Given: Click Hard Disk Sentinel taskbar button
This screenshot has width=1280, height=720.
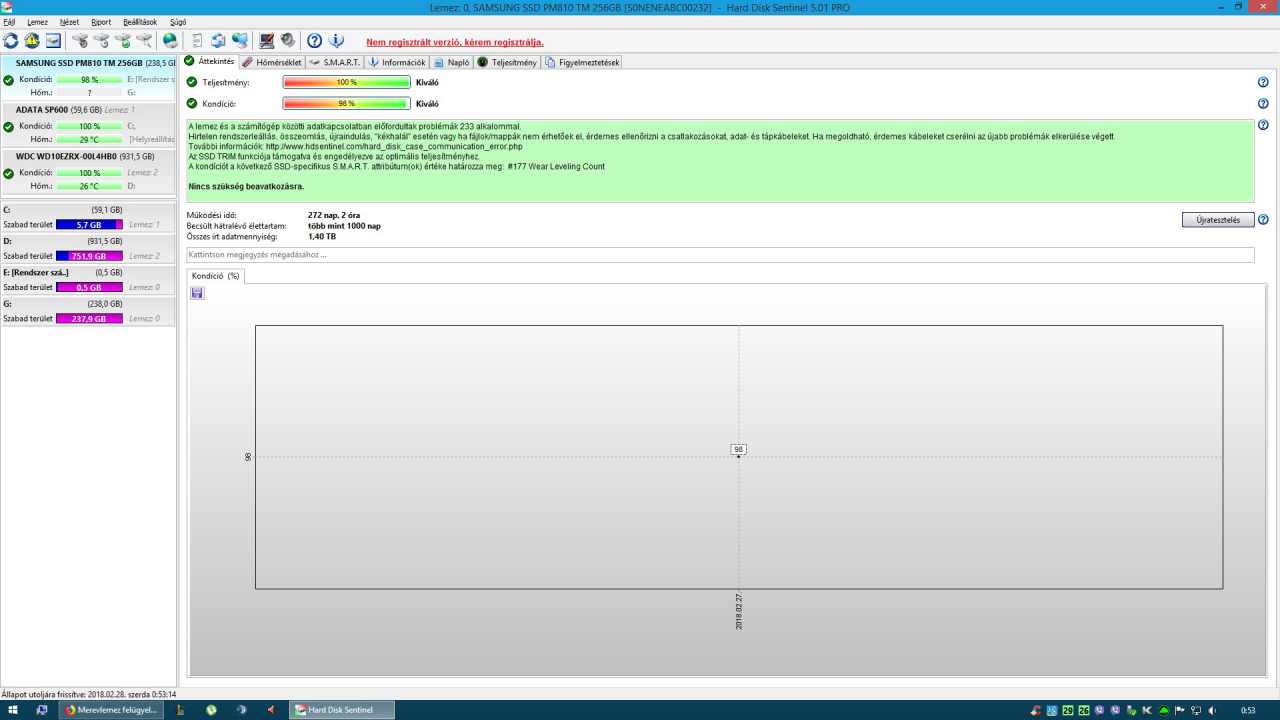Looking at the screenshot, I should pyautogui.click(x=342, y=710).
